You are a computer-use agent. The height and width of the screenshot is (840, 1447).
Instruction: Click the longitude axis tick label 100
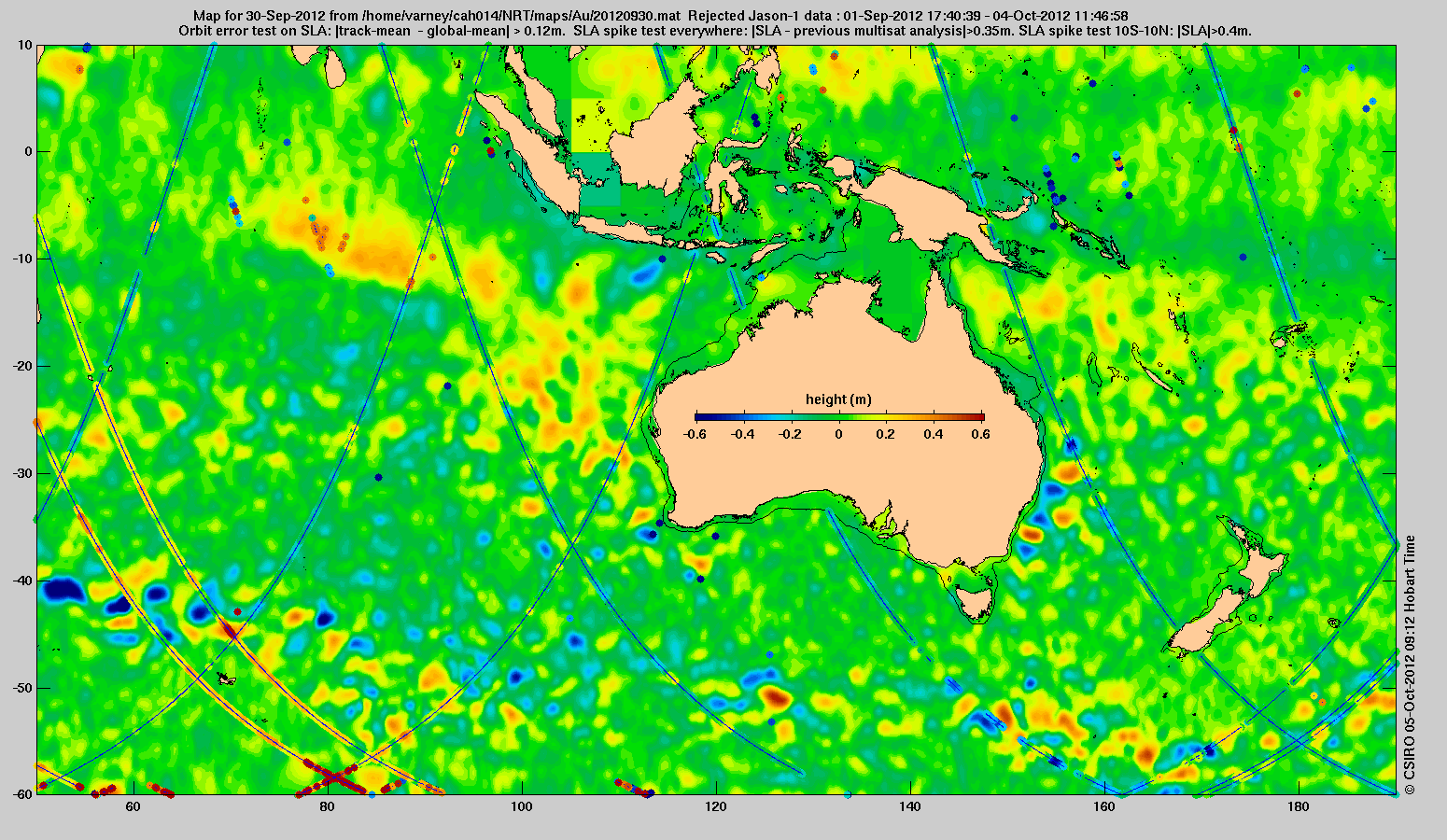tap(522, 805)
